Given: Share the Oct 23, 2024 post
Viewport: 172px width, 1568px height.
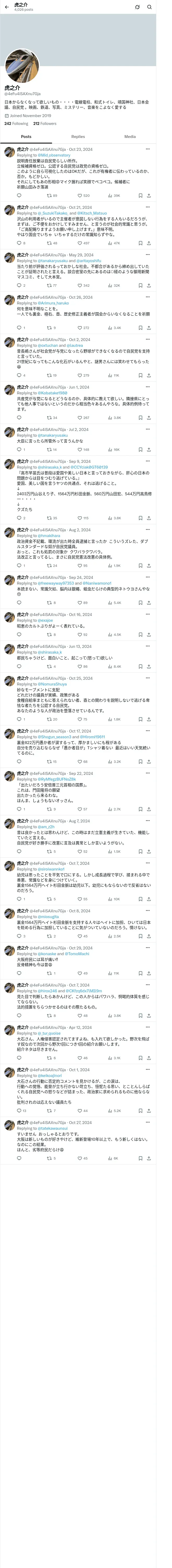Looking at the screenshot, I should (148, 196).
